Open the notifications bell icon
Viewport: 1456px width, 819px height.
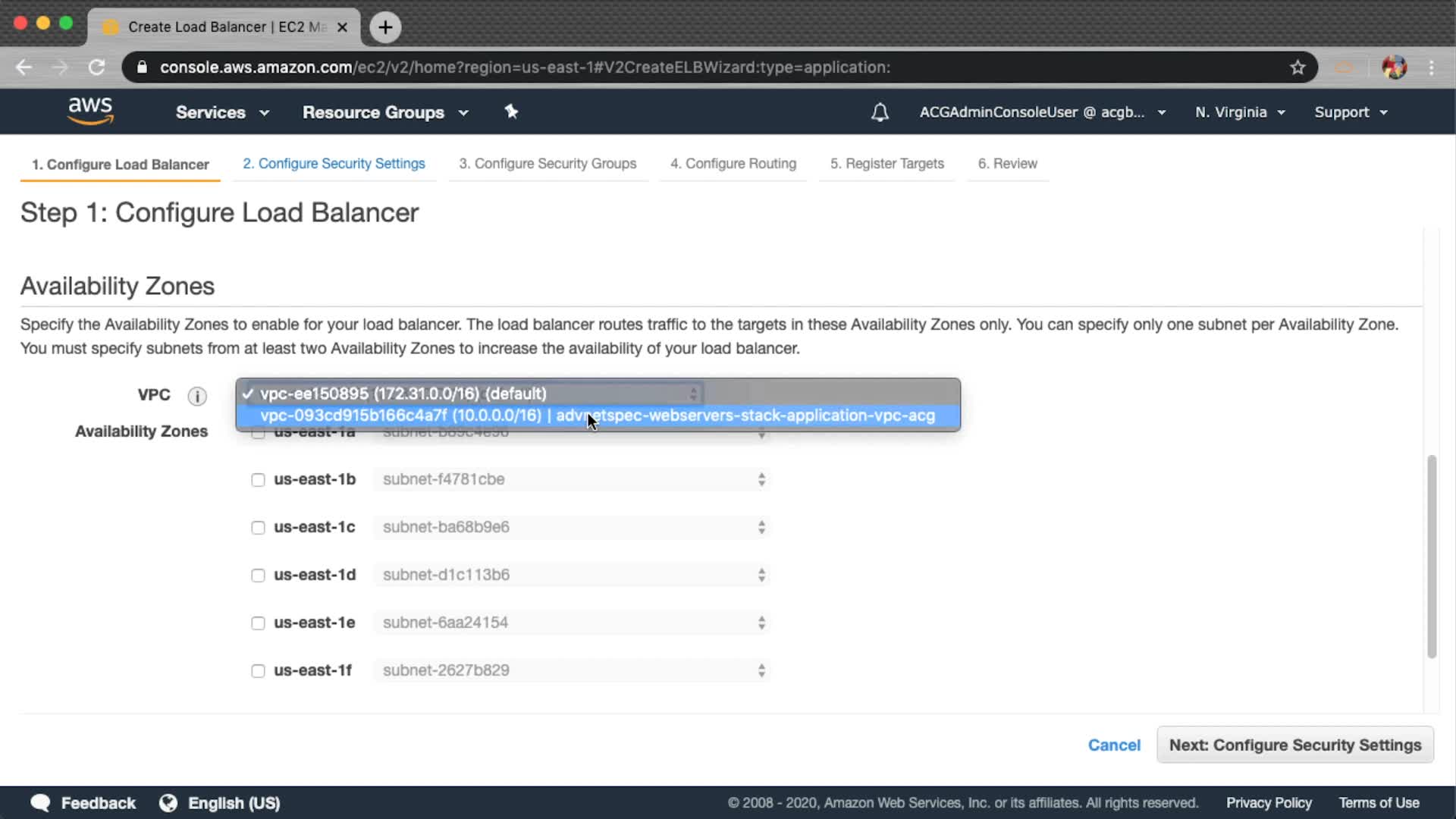pos(880,112)
